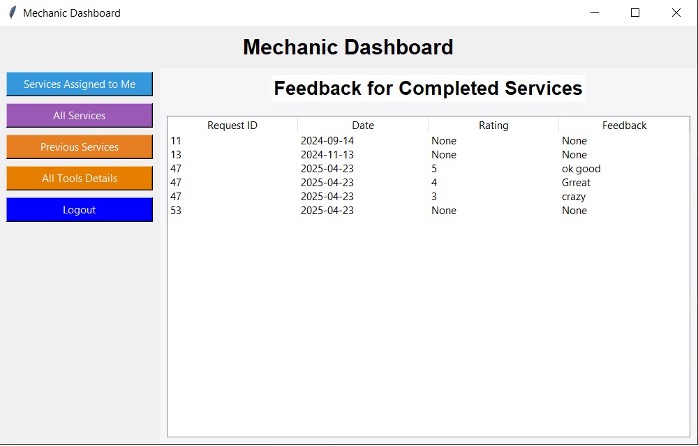View All Tools Details

tap(79, 178)
